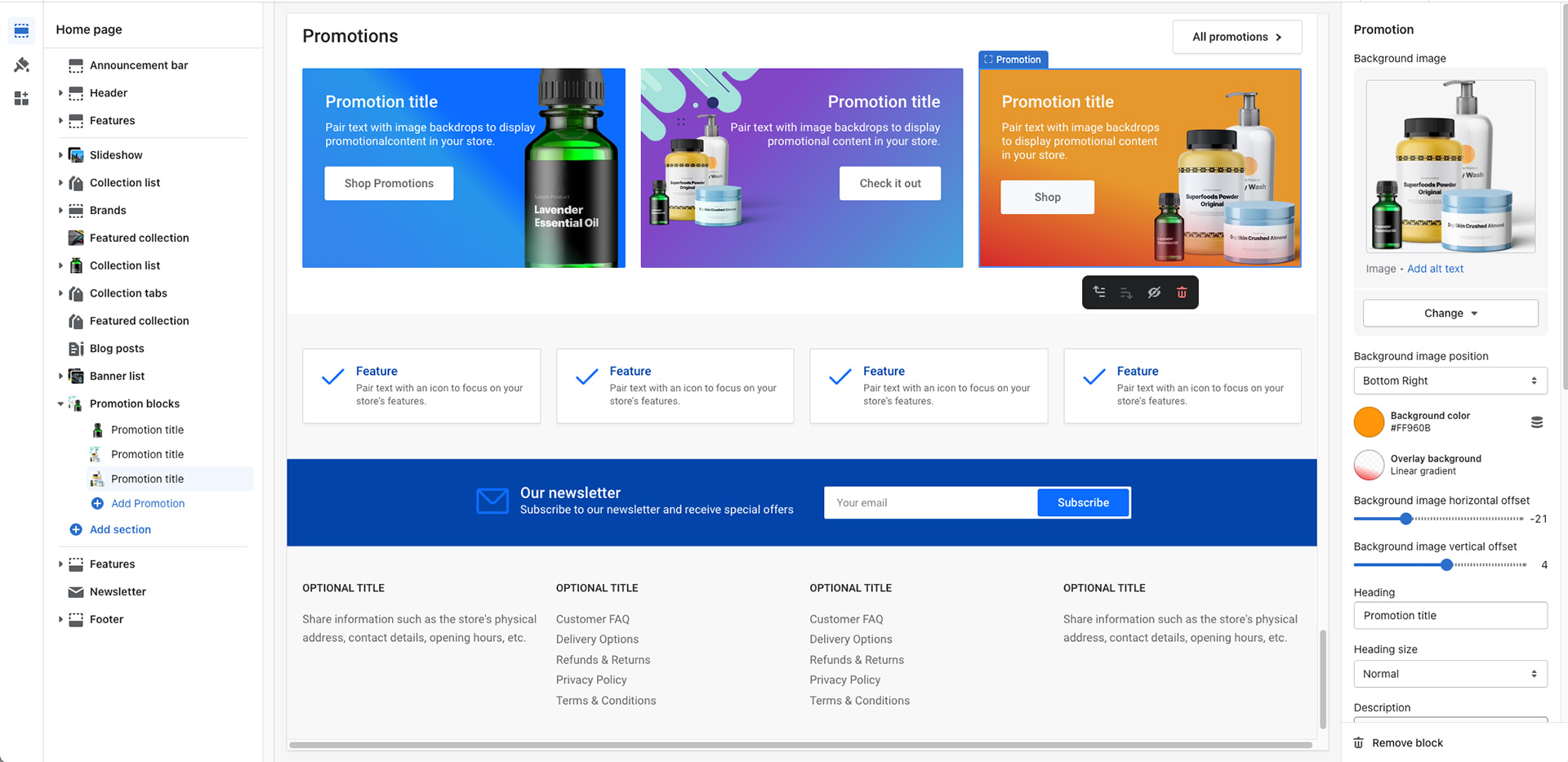1568x762 pixels.
Task: Collapse the Promotion blocks section
Action: pyautogui.click(x=60, y=403)
